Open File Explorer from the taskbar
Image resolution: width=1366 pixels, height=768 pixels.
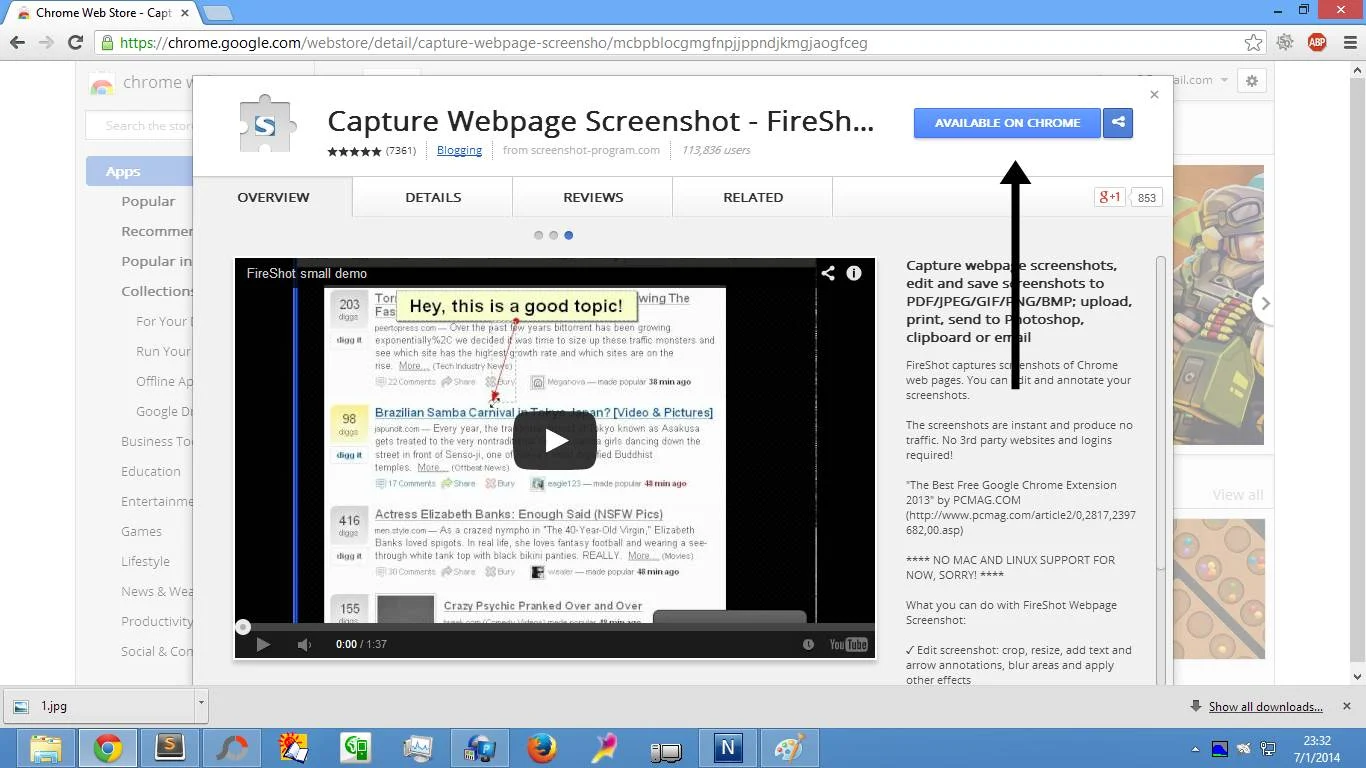tap(46, 748)
